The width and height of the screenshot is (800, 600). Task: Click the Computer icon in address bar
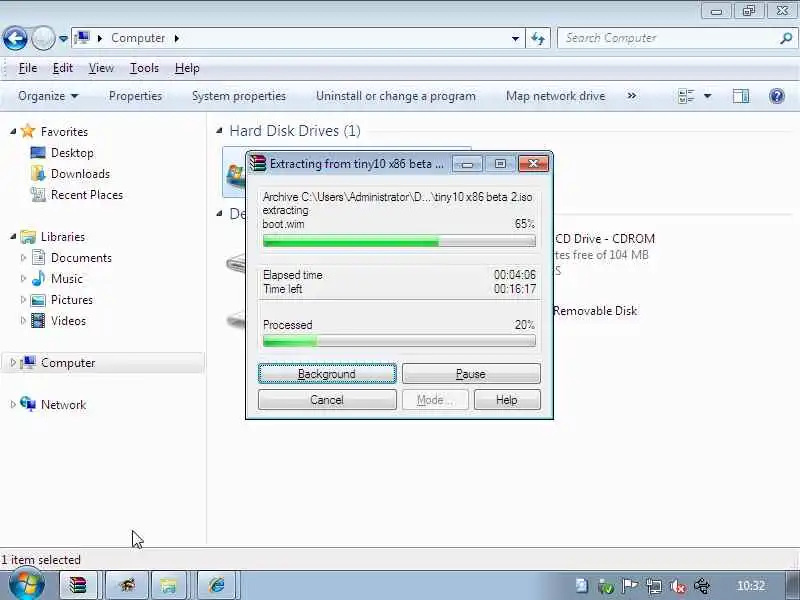coord(83,38)
